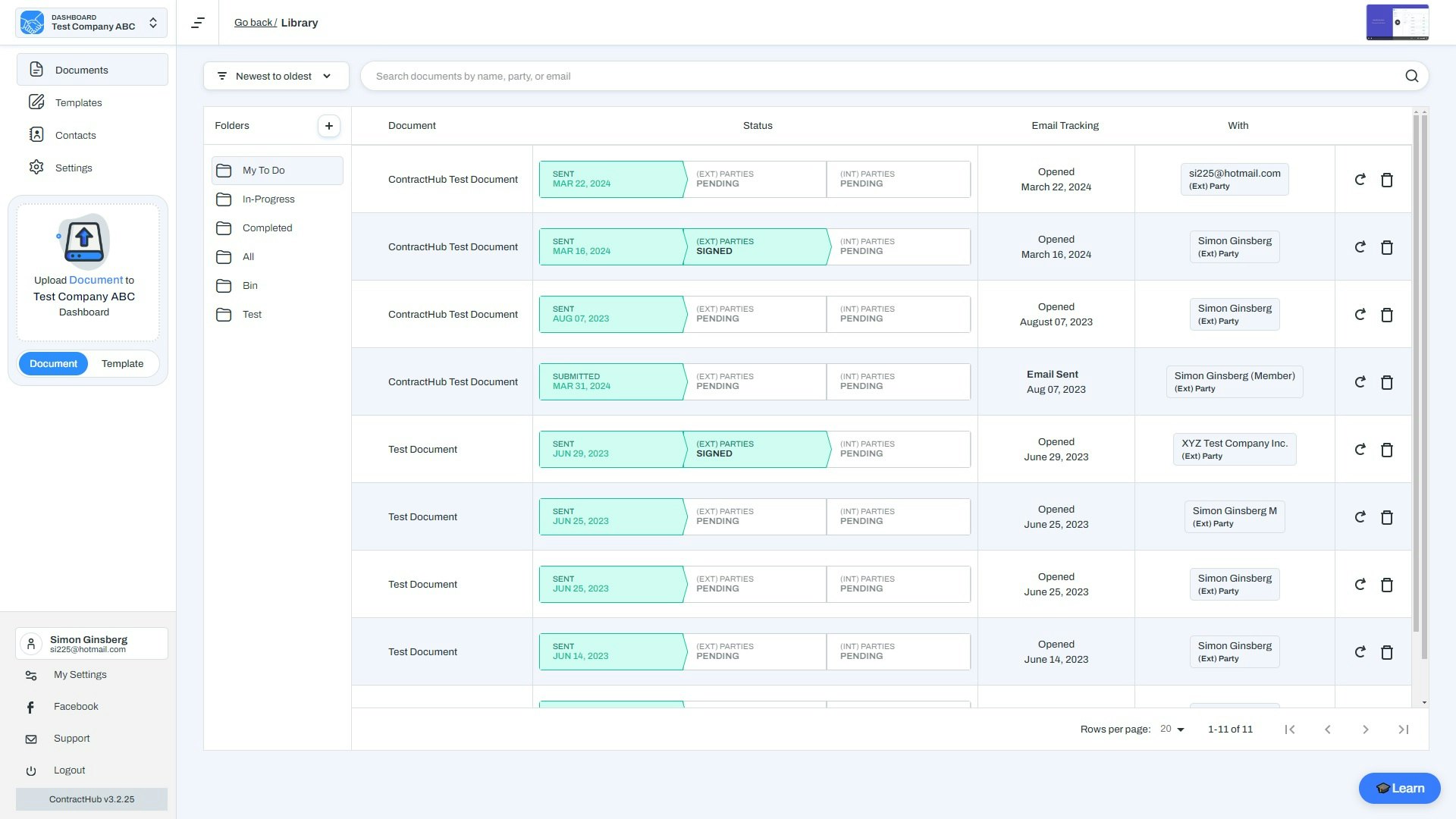
Task: Click the Go back link
Action: (255, 23)
